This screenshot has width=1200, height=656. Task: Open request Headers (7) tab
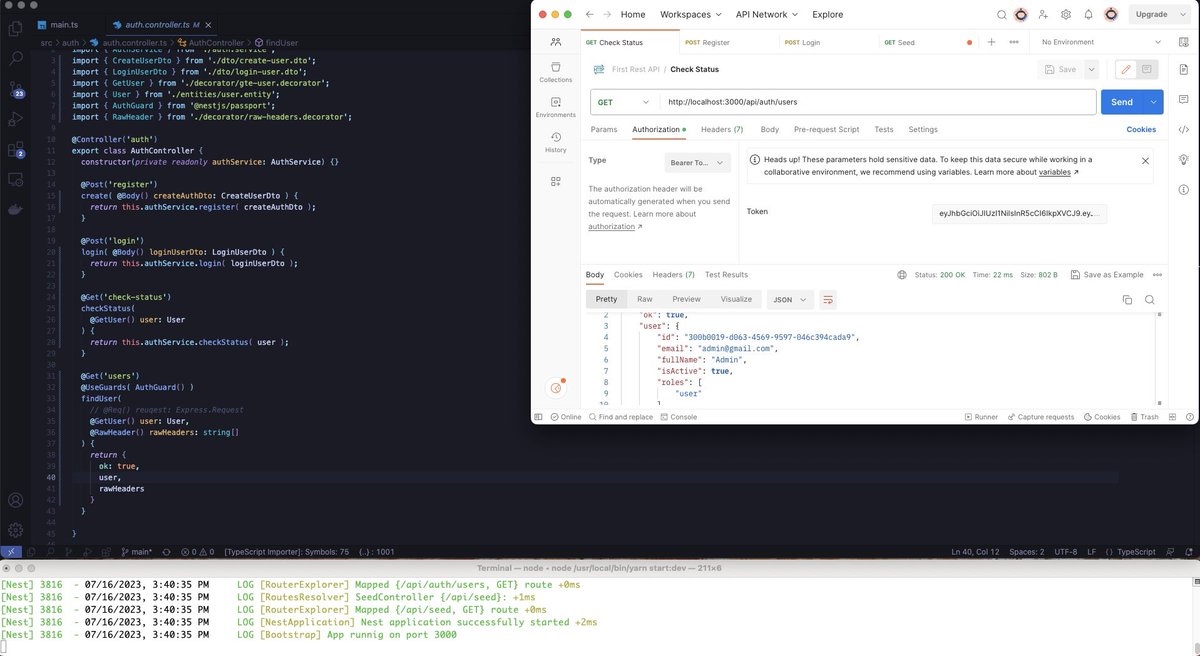(721, 130)
